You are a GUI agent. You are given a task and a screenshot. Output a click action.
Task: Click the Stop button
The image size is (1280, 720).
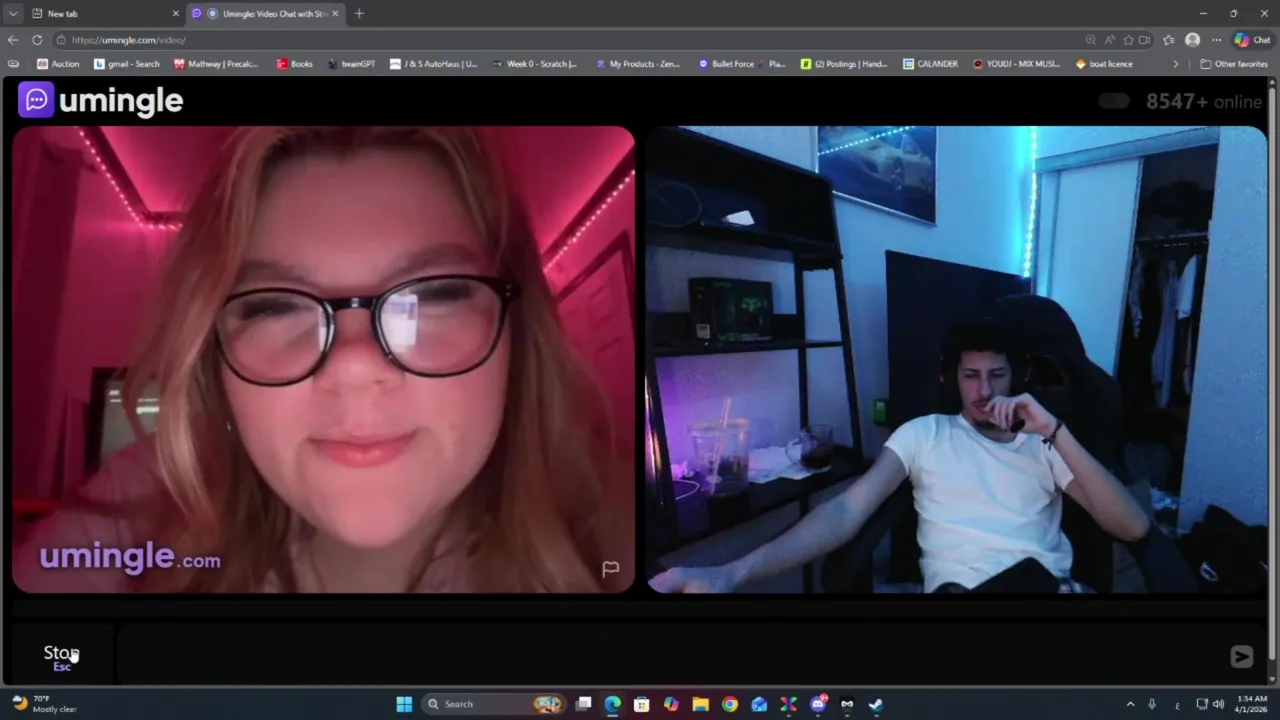[62, 656]
